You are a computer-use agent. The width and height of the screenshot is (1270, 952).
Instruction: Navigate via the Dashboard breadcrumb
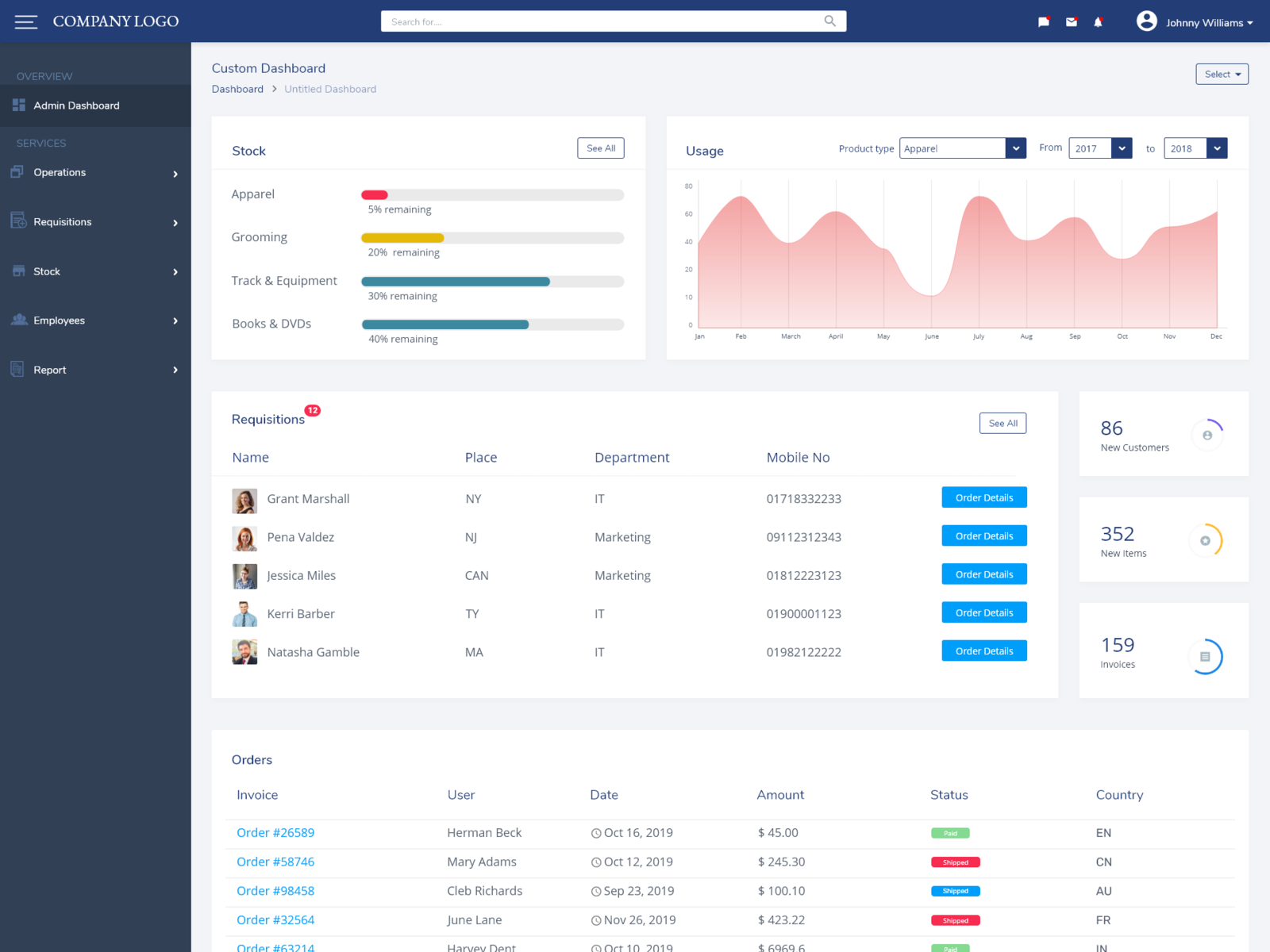[x=237, y=89]
